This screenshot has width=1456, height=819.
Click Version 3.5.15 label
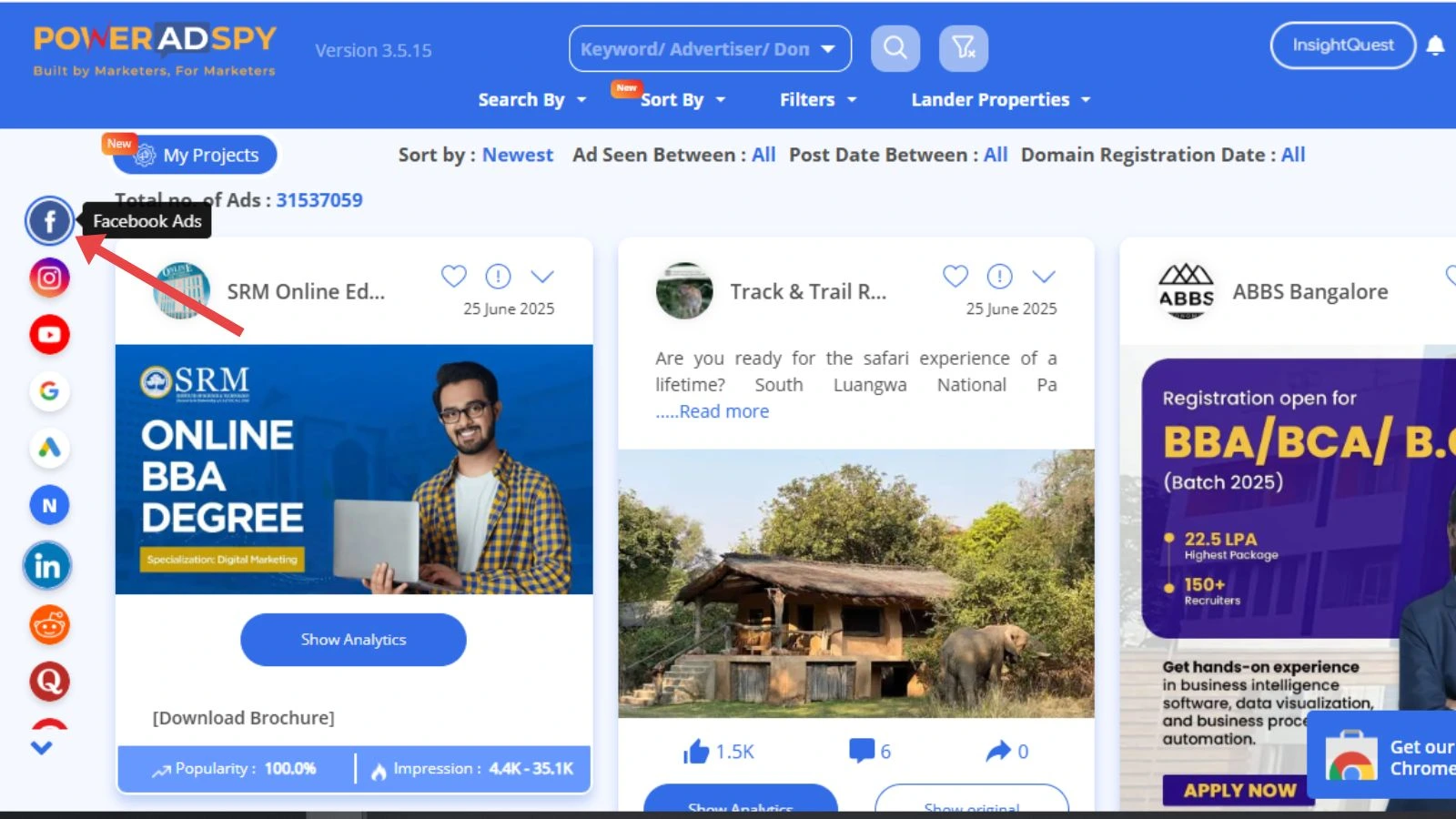pos(373,51)
